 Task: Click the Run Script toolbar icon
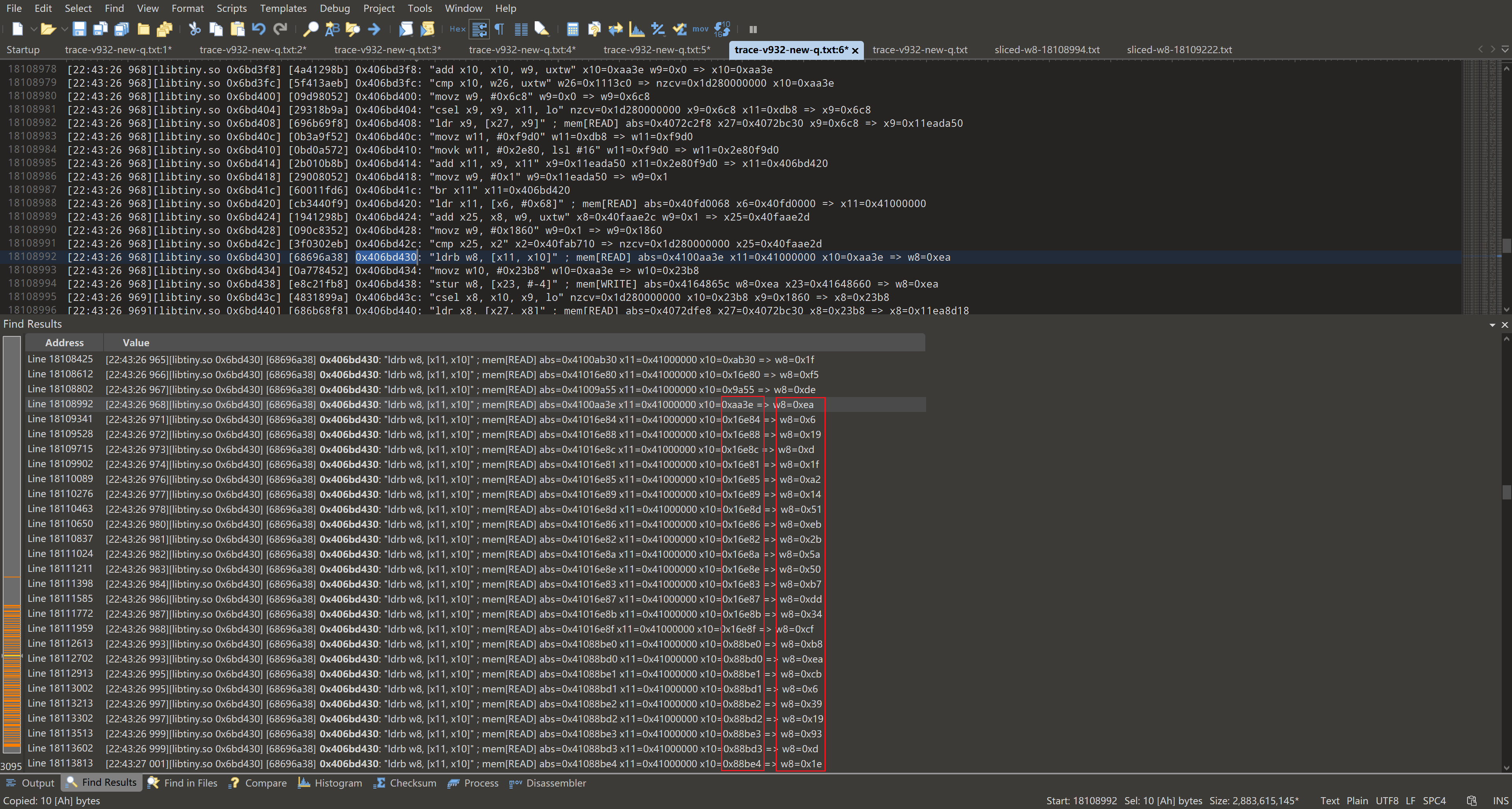tap(406, 29)
